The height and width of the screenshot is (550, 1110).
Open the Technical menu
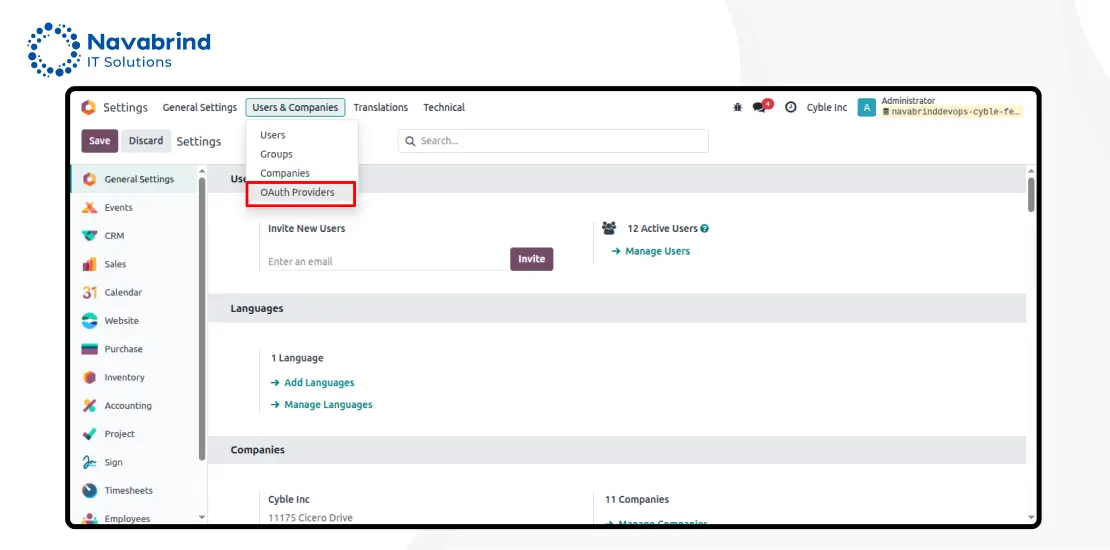[x=443, y=107]
